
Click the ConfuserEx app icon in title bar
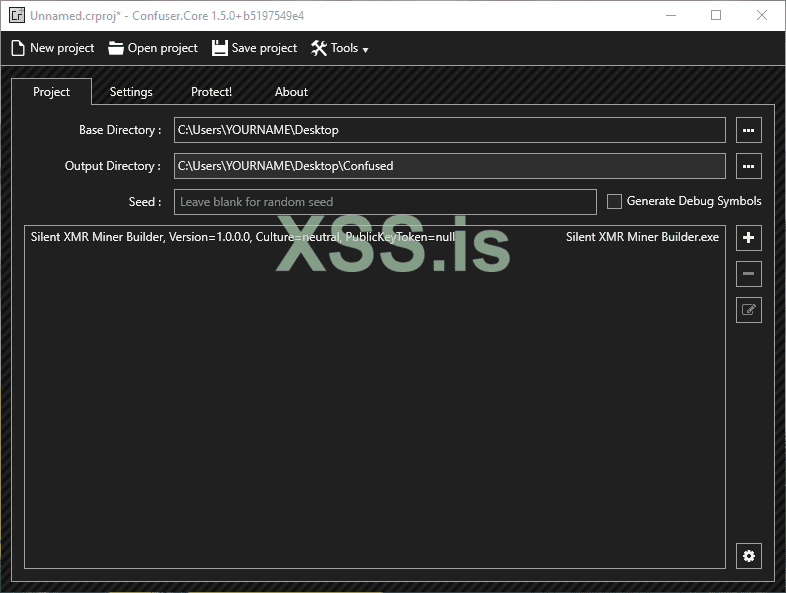pos(17,16)
